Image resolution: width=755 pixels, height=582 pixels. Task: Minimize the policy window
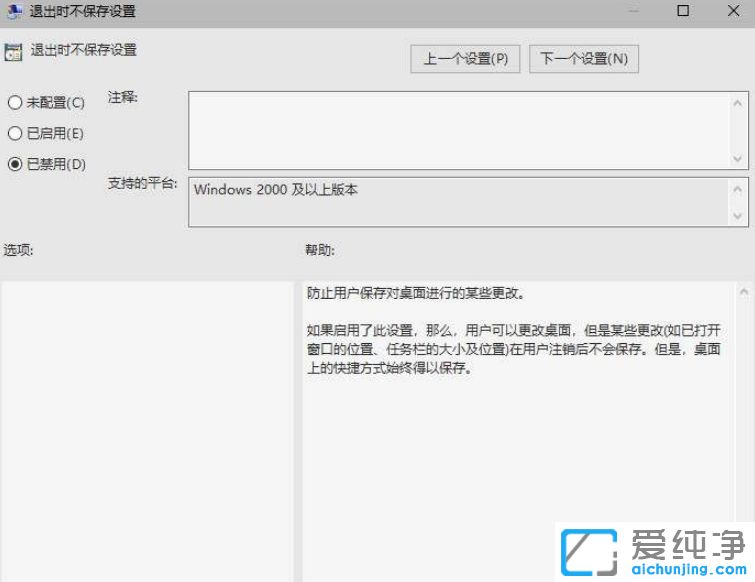pyautogui.click(x=634, y=11)
